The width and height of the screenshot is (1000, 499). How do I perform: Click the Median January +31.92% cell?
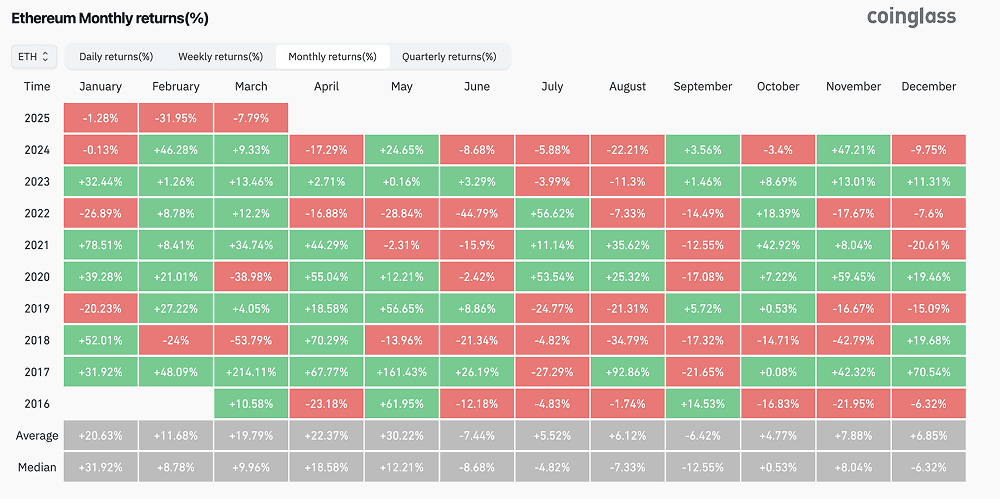100,467
